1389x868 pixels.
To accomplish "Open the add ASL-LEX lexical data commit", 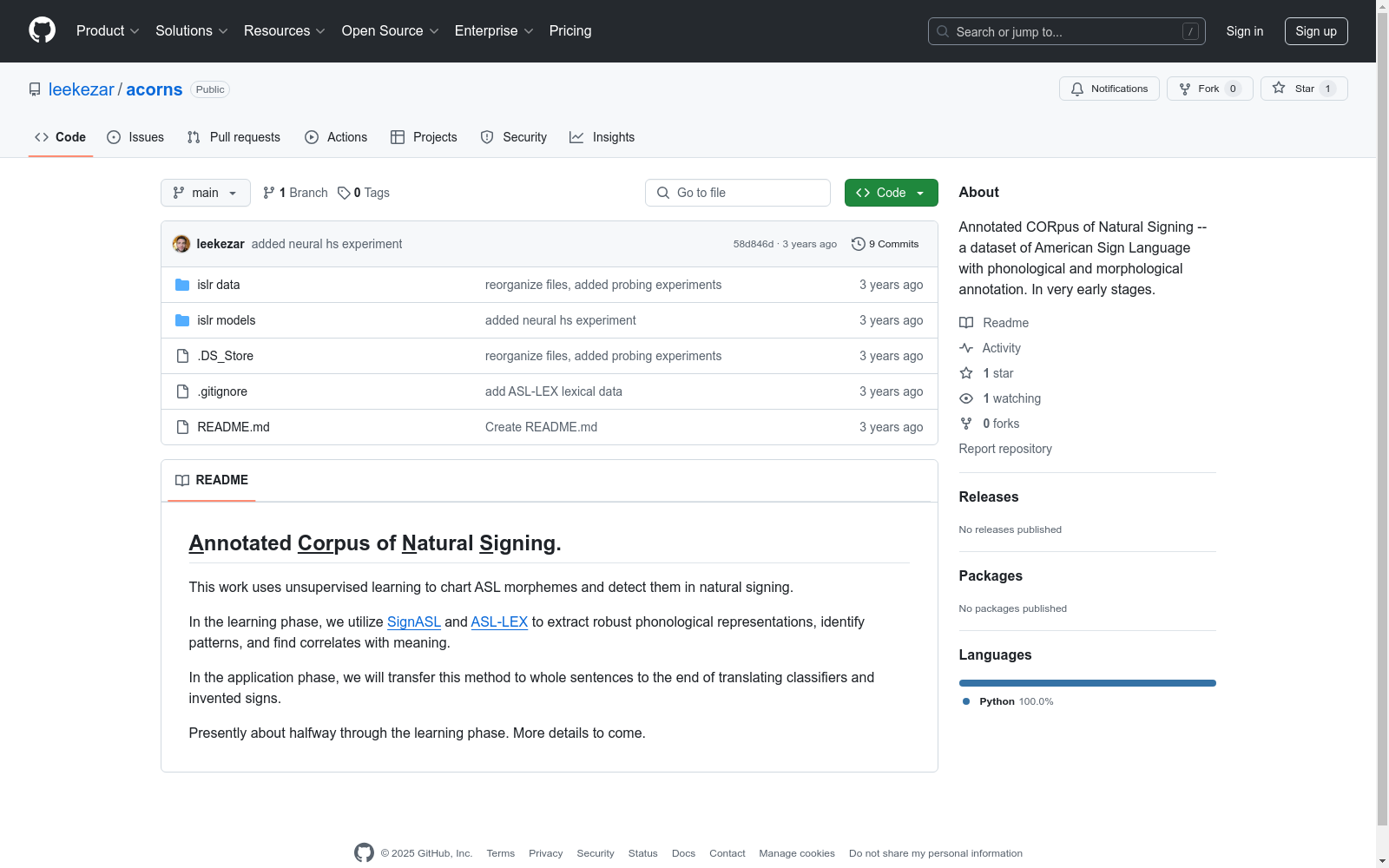I will (554, 391).
